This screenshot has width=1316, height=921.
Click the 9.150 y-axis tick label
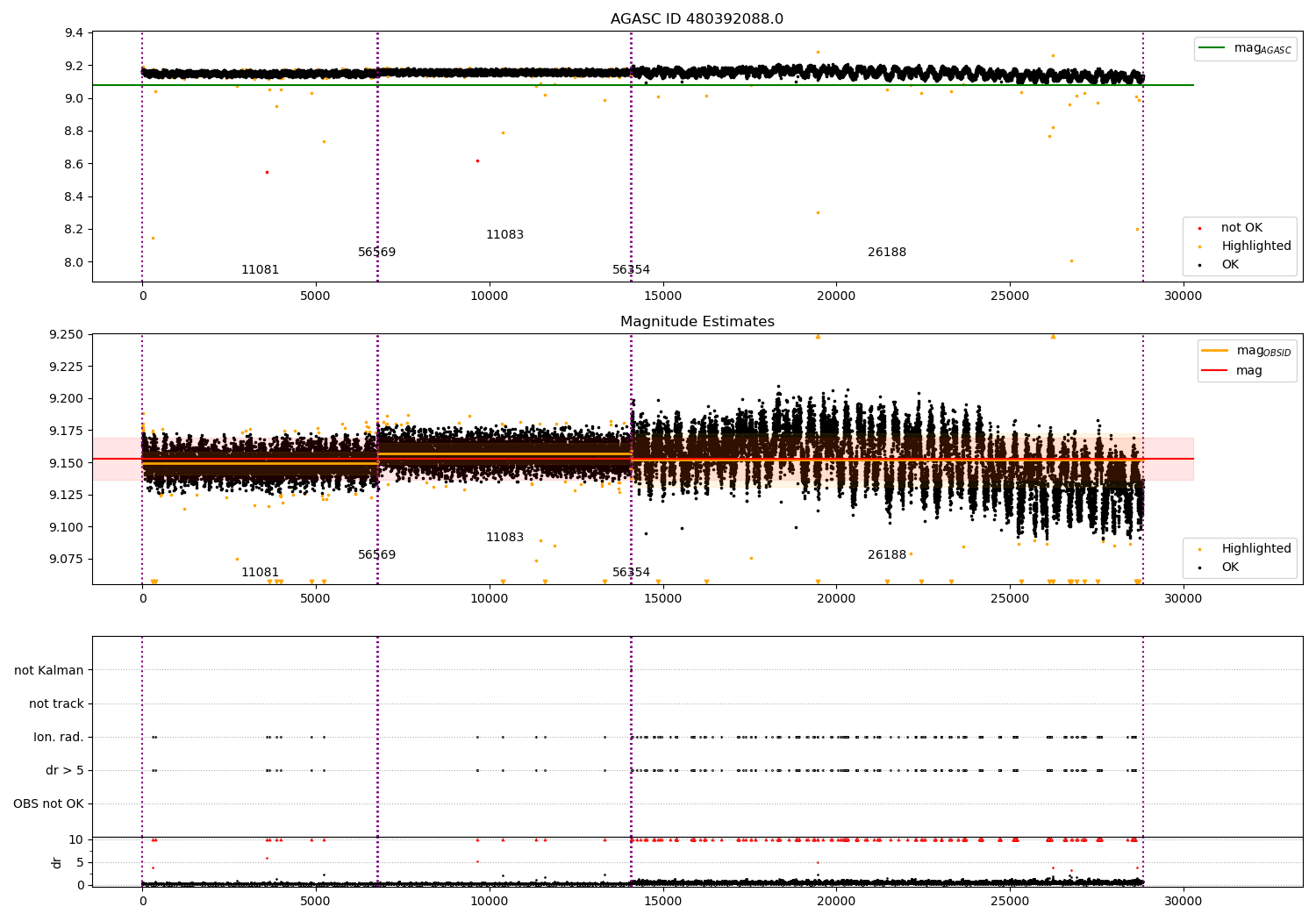click(67, 463)
